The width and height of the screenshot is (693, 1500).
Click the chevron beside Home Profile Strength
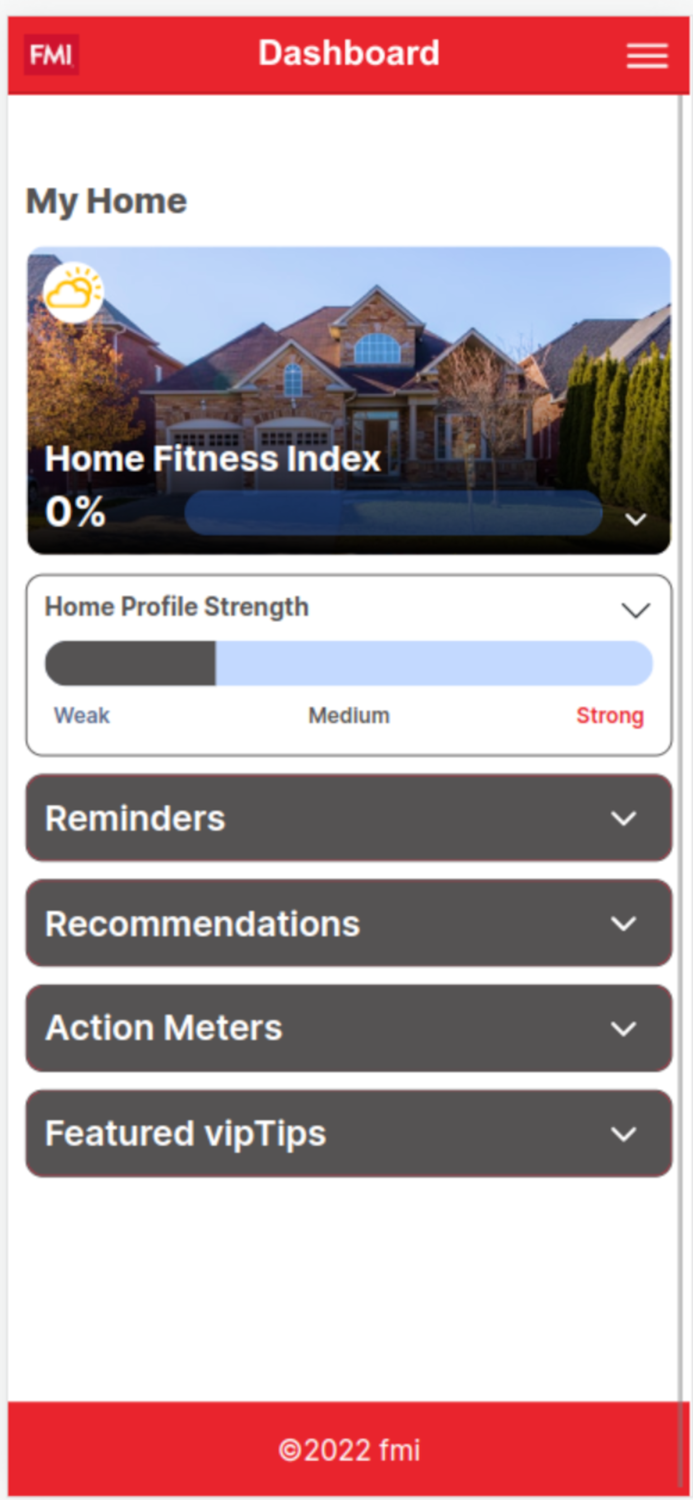pyautogui.click(x=635, y=611)
